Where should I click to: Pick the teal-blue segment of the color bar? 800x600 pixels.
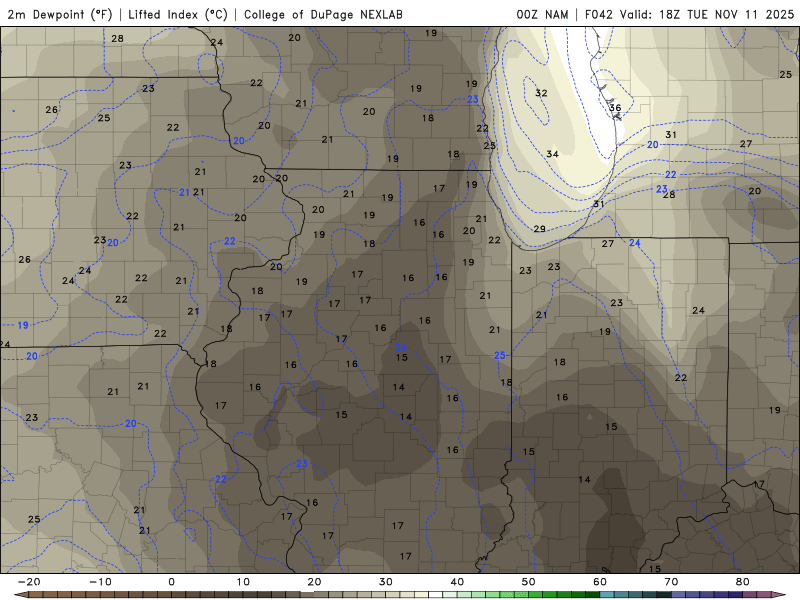point(607,594)
